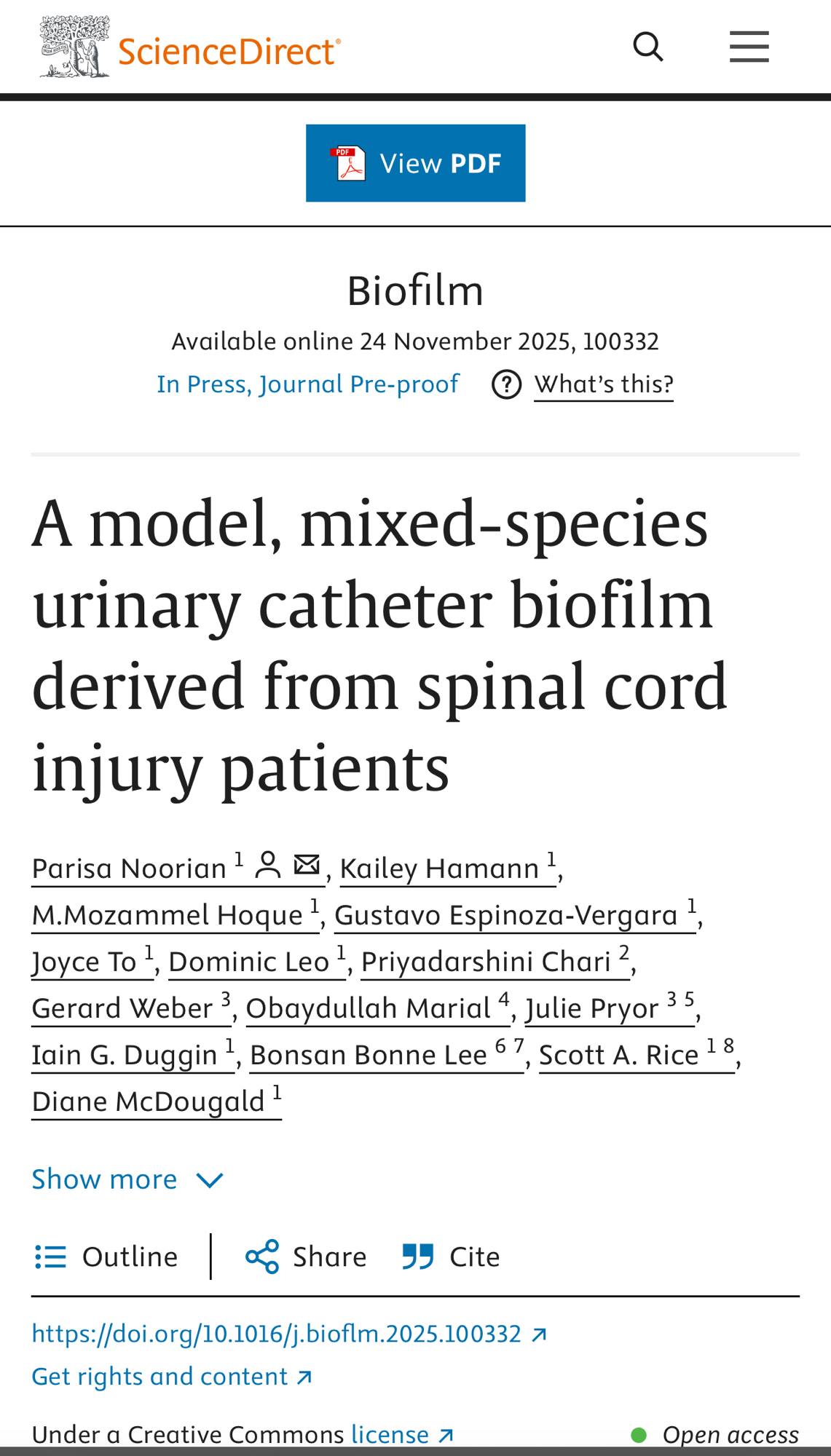Click Parisa Noorian's author profile icon

click(268, 865)
